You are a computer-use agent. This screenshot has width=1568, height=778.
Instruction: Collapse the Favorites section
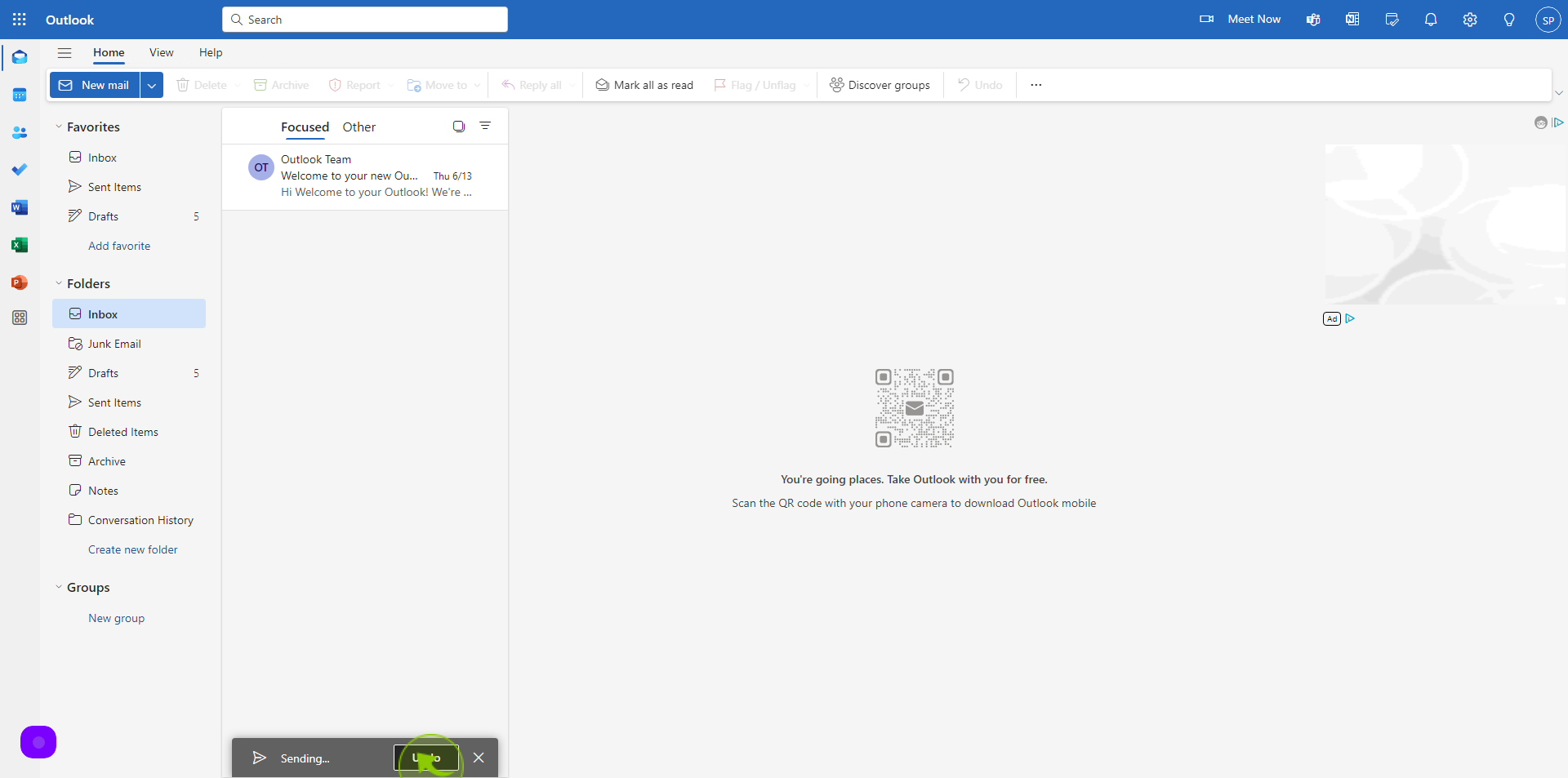[x=59, y=127]
